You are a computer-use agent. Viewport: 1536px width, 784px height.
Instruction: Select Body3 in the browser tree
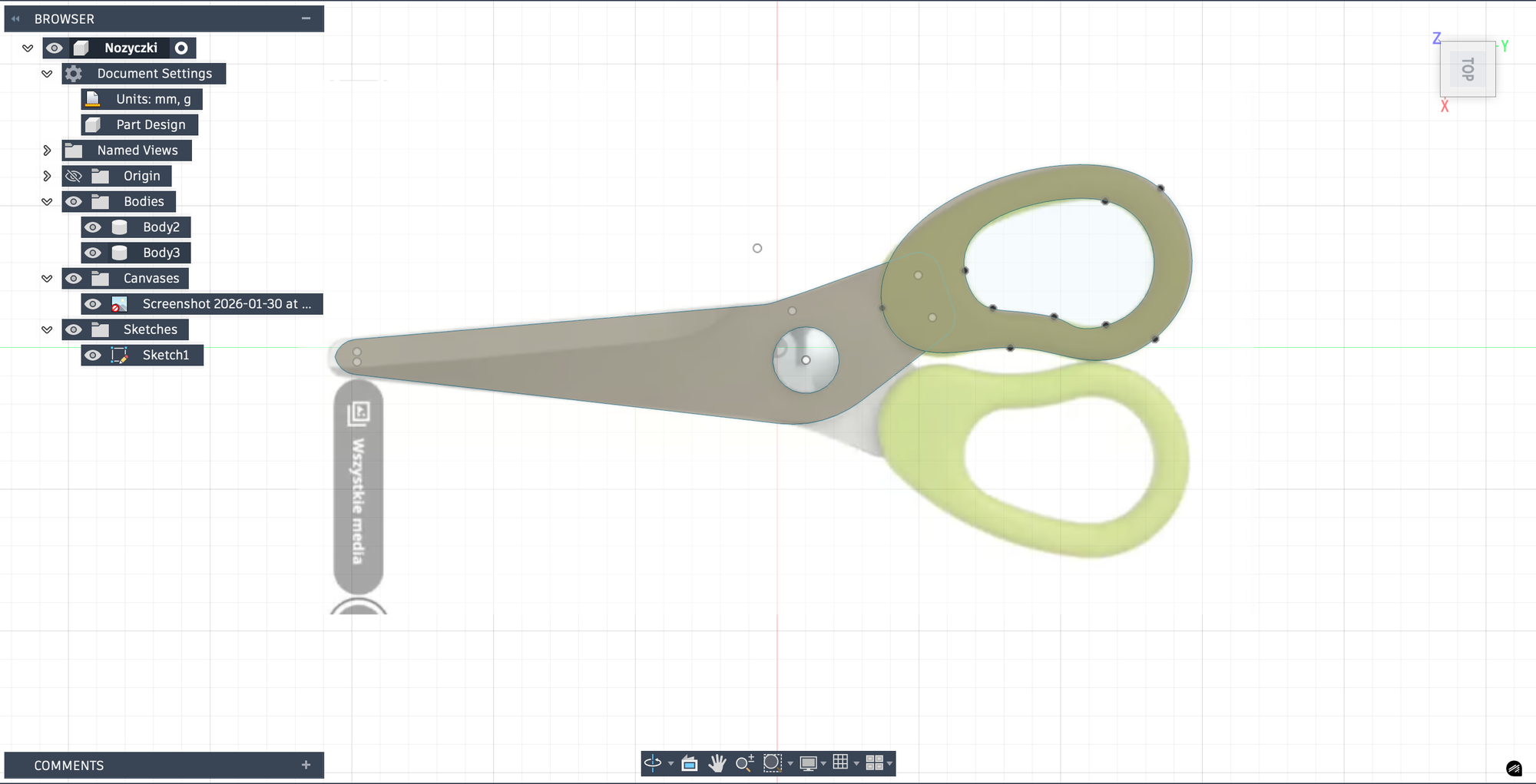[x=161, y=253]
